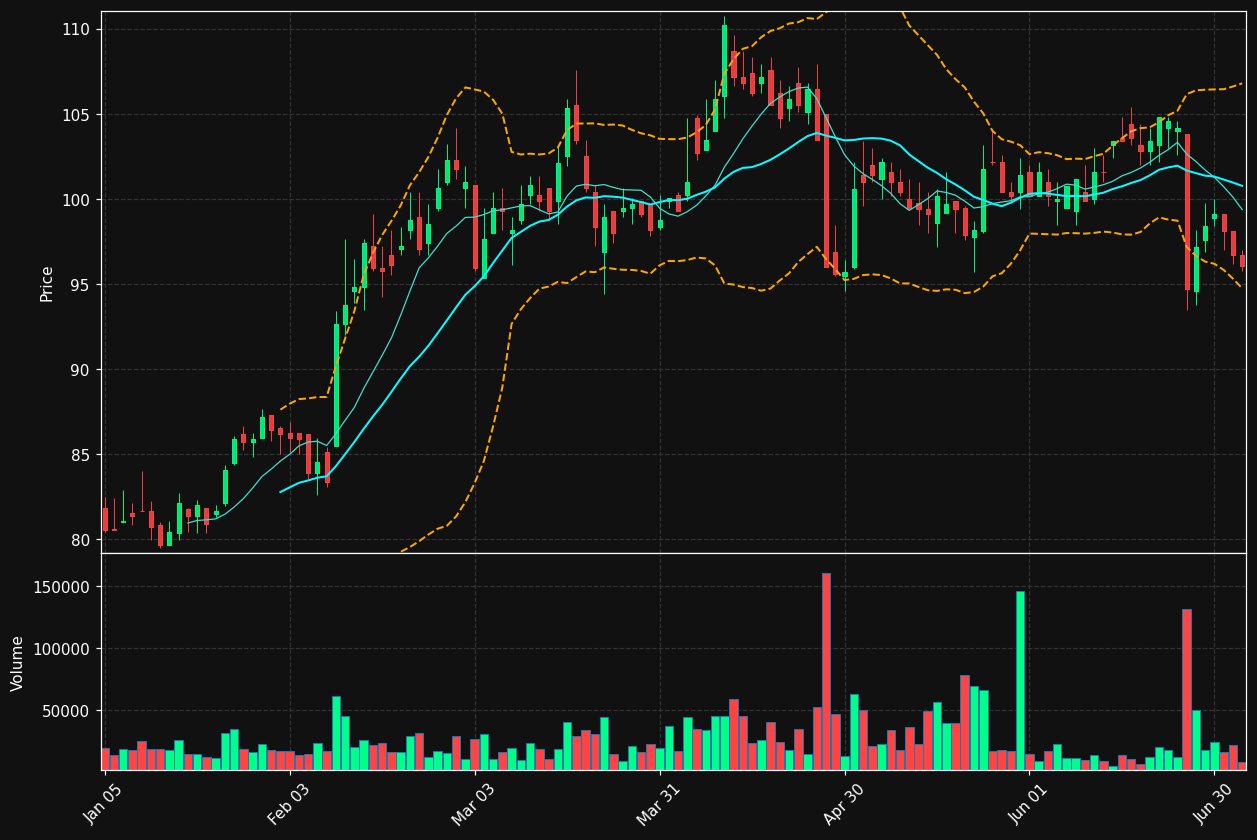
Task: Select the 100 price tick label
Action: coord(75,200)
